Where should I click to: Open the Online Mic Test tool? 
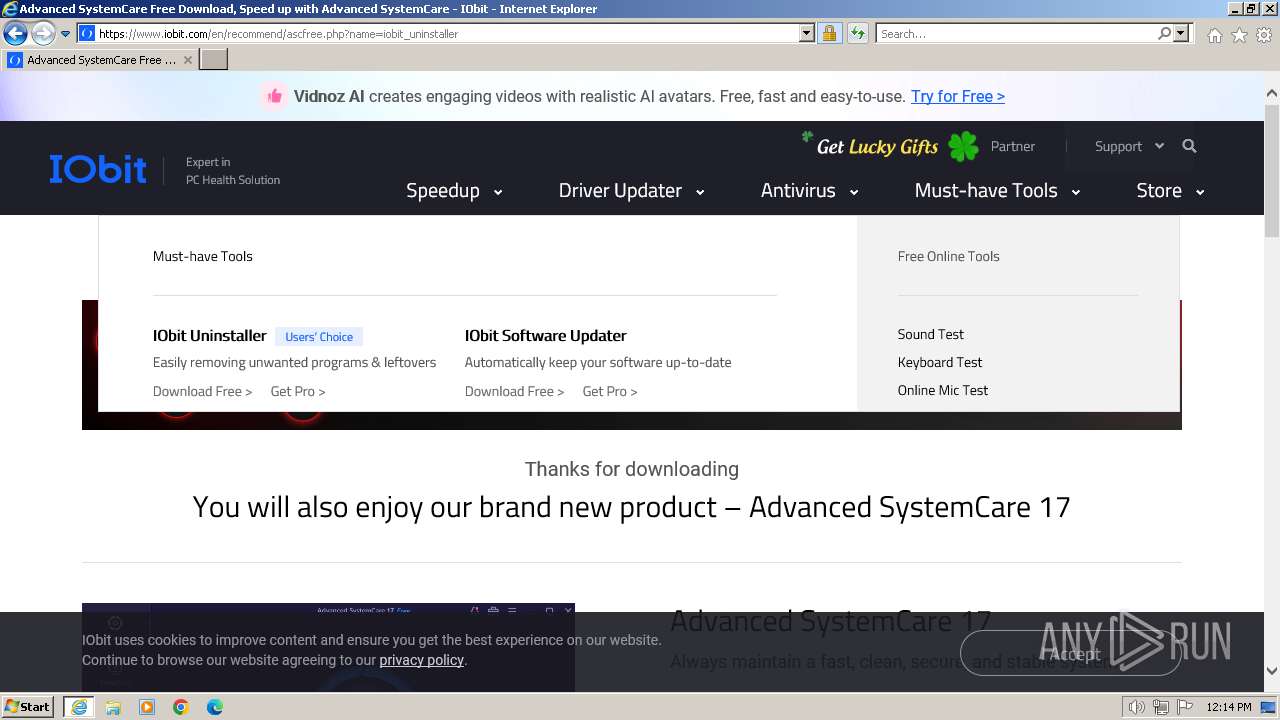click(943, 390)
